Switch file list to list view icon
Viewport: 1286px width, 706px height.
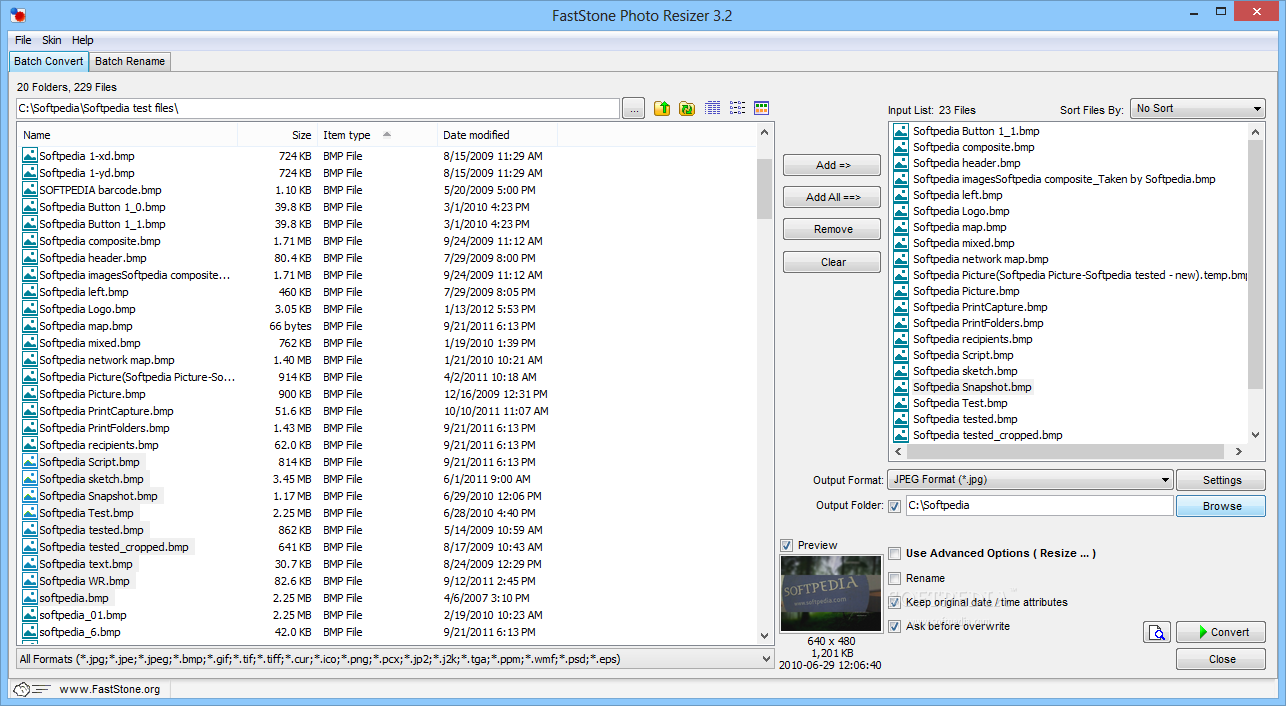(x=737, y=108)
